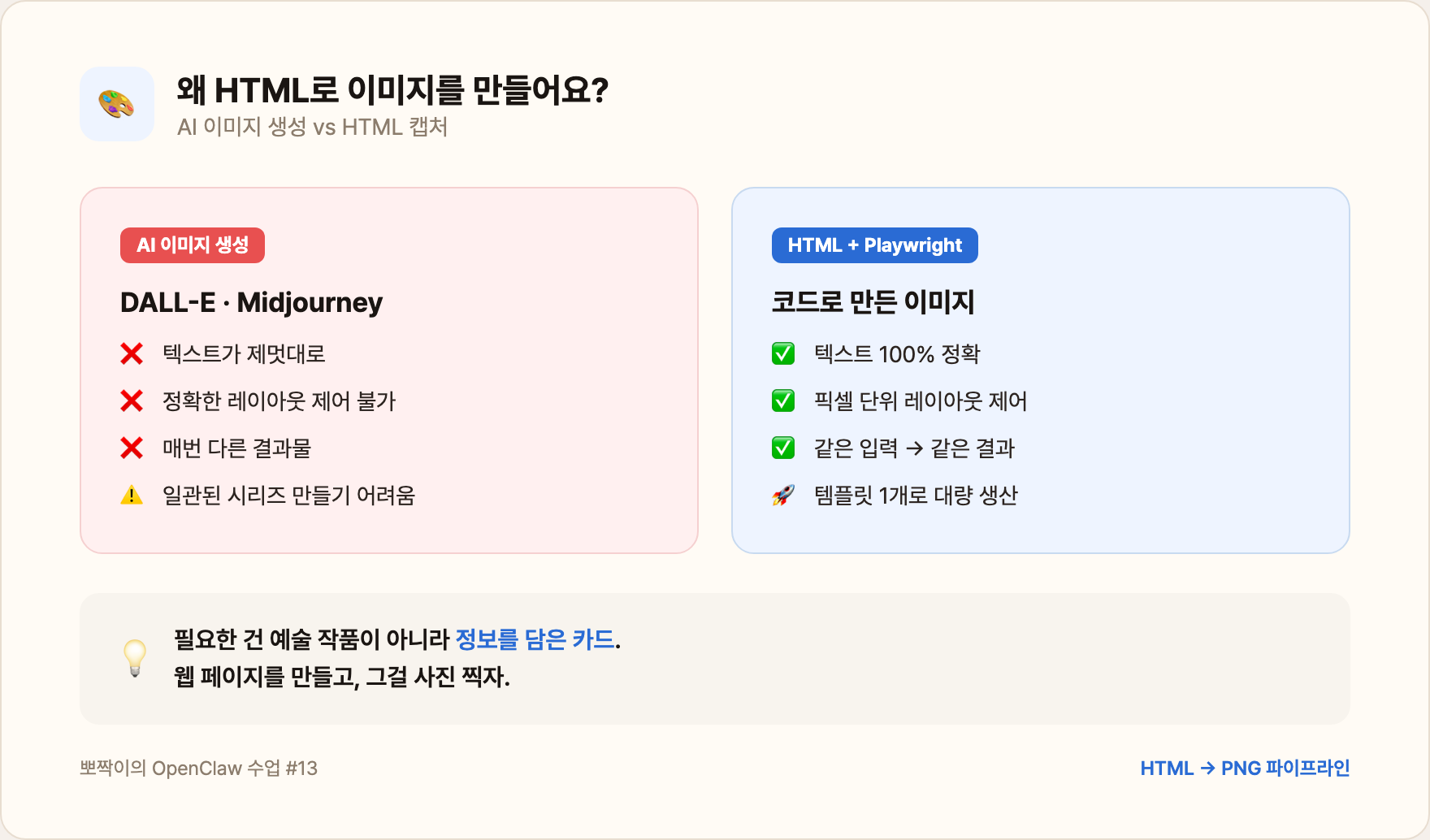Click red X beside 매번 다른 결과물

point(132,448)
